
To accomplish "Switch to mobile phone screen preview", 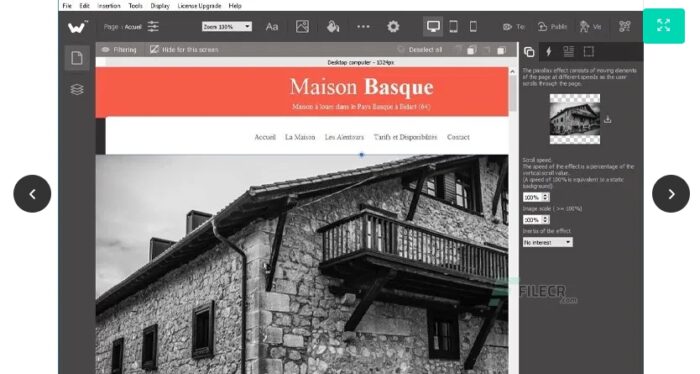I will (x=473, y=27).
